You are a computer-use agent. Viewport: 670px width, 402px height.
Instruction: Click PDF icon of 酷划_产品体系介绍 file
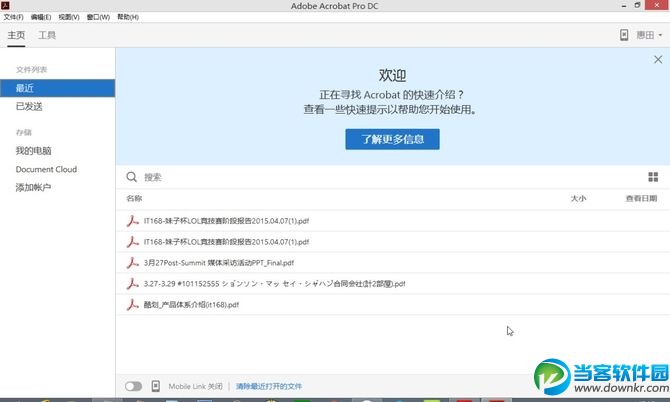(x=132, y=304)
